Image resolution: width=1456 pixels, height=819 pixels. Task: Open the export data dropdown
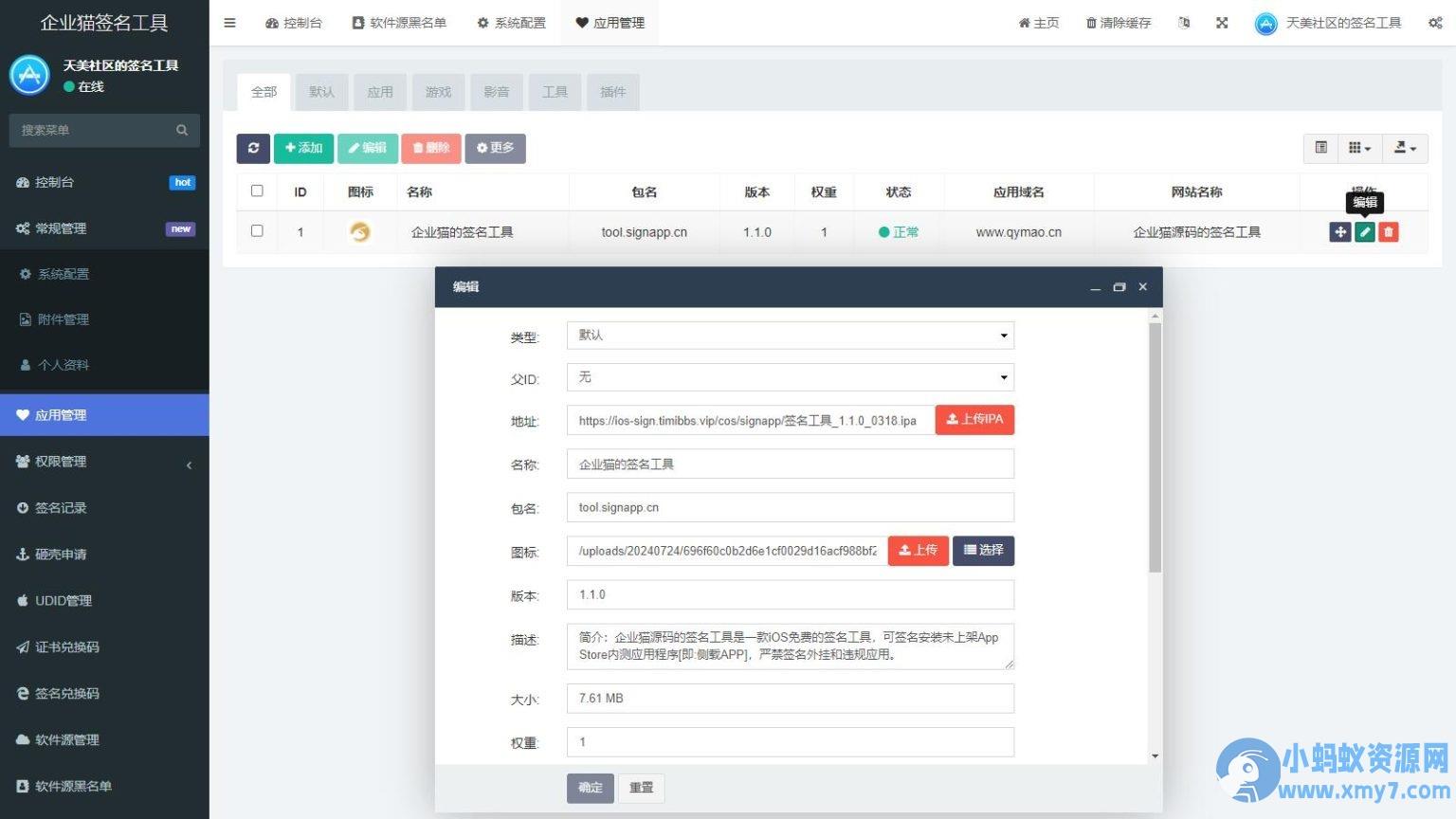click(x=1405, y=148)
